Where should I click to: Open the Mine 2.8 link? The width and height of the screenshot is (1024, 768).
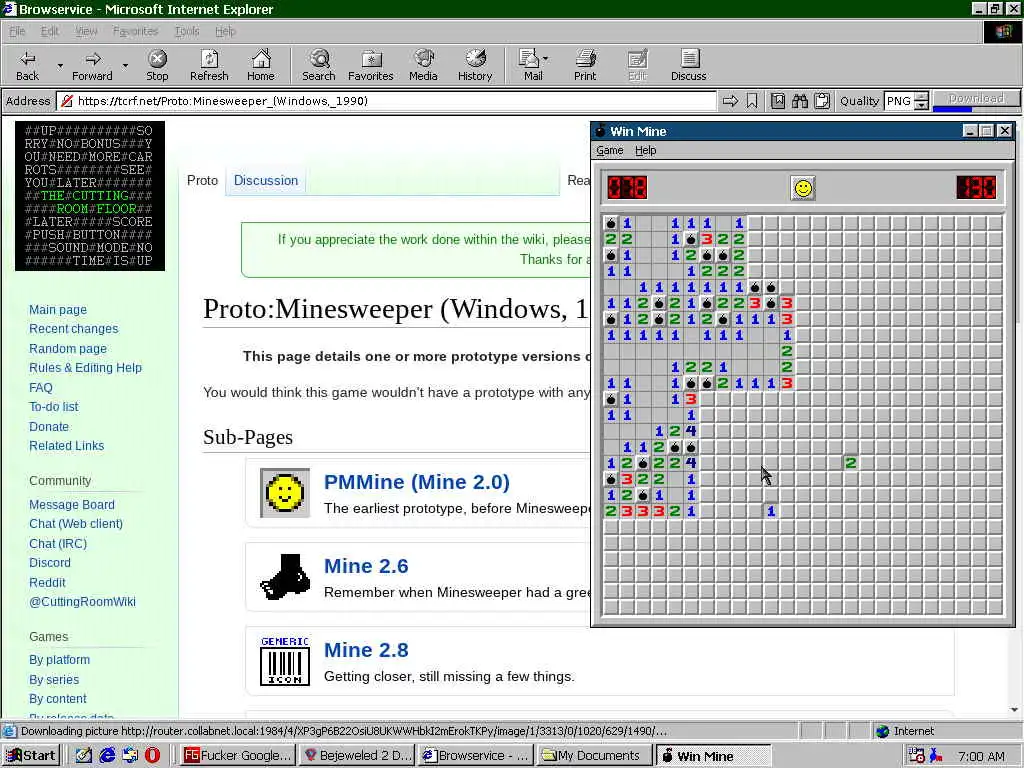(x=366, y=650)
